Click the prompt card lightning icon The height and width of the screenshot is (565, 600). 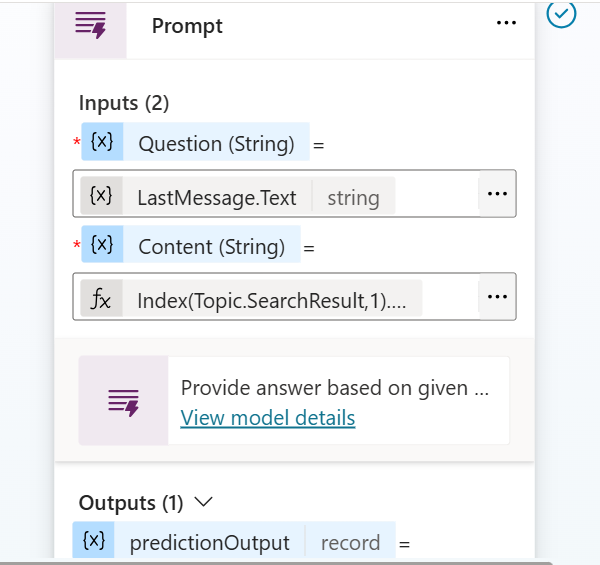coord(123,402)
